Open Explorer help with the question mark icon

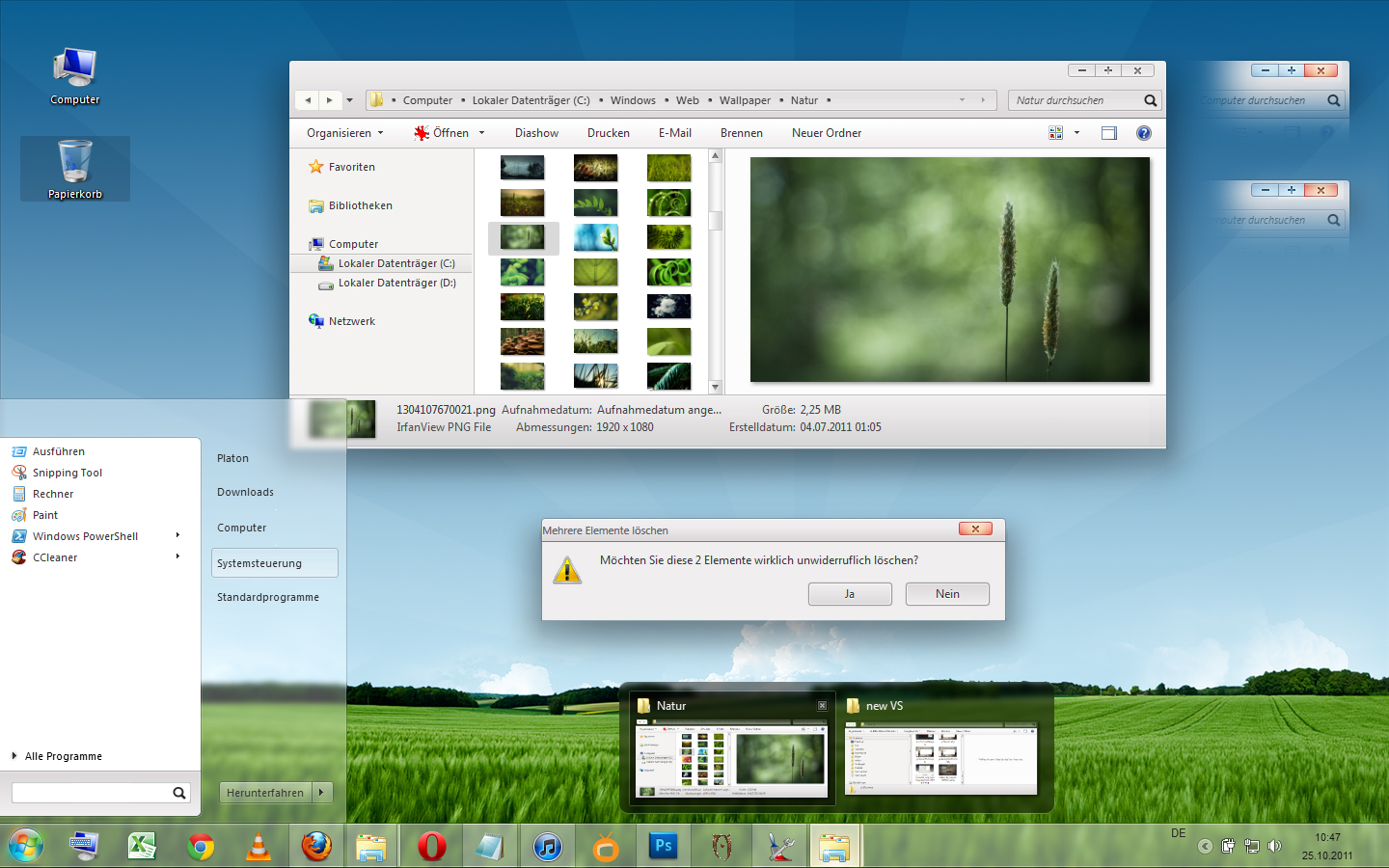[1144, 133]
